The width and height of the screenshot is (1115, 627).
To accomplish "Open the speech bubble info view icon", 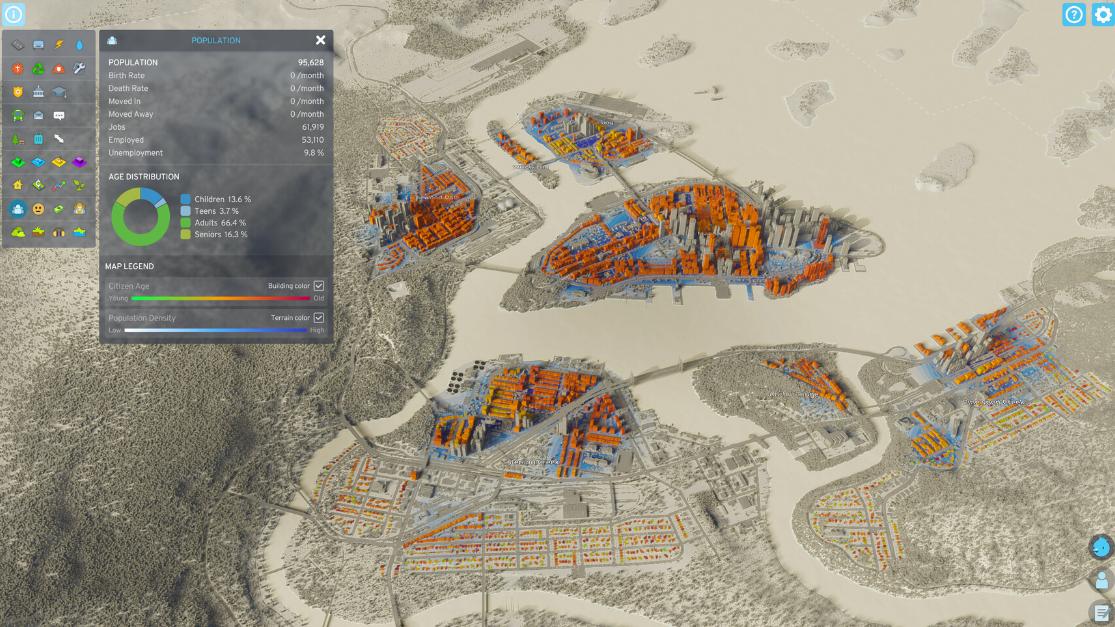I will 59,116.
